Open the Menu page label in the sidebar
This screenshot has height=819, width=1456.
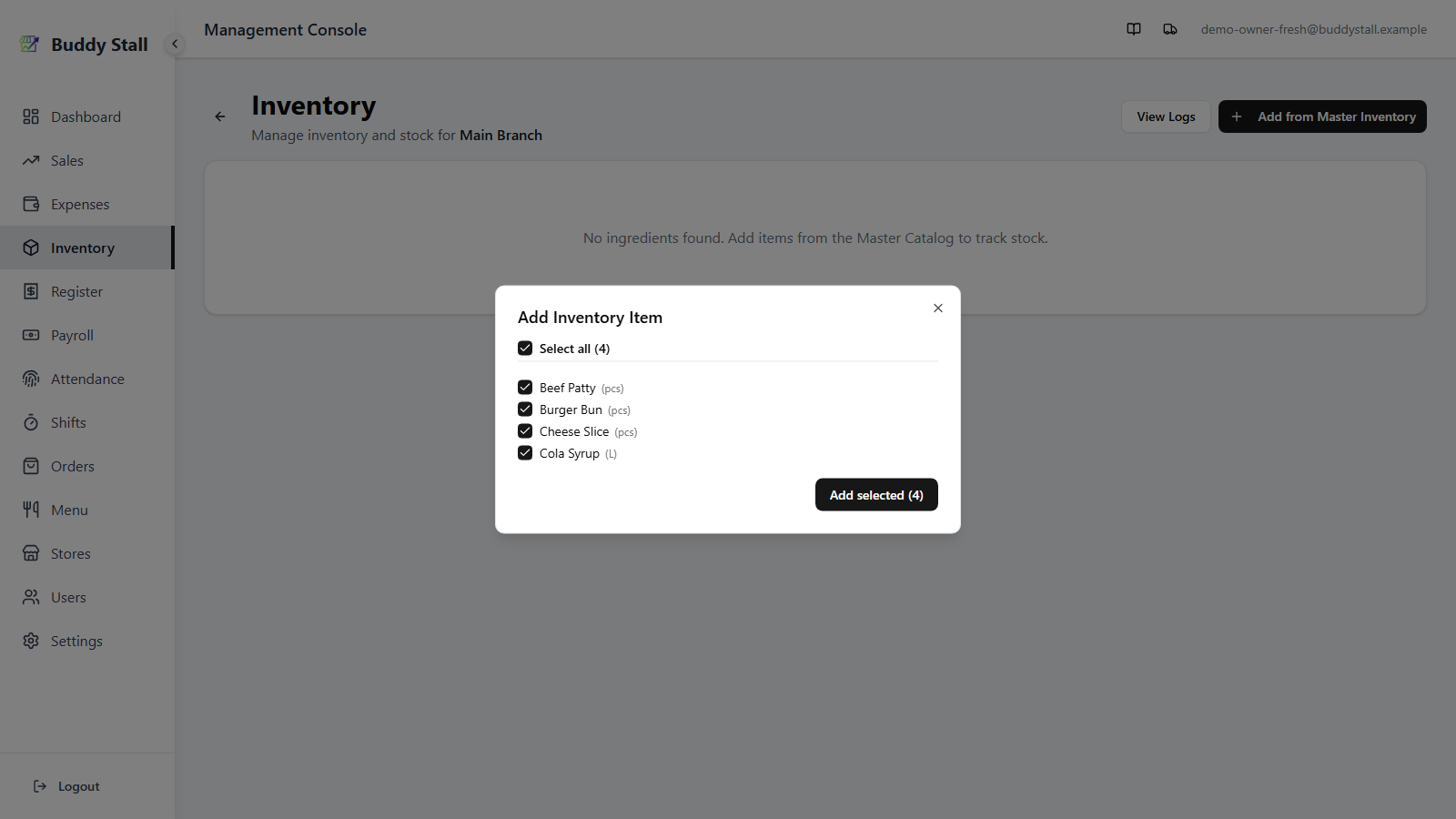pos(69,510)
